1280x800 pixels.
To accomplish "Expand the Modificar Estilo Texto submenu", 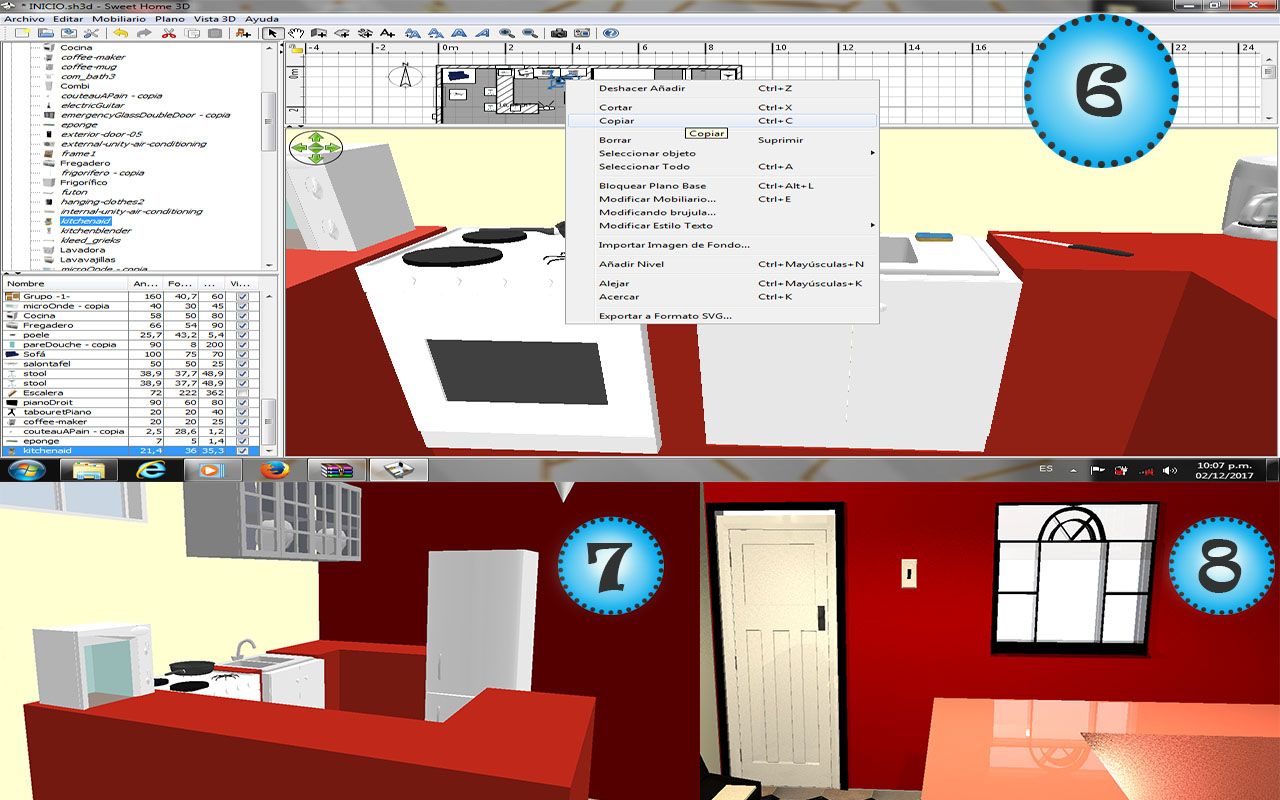I will (722, 225).
